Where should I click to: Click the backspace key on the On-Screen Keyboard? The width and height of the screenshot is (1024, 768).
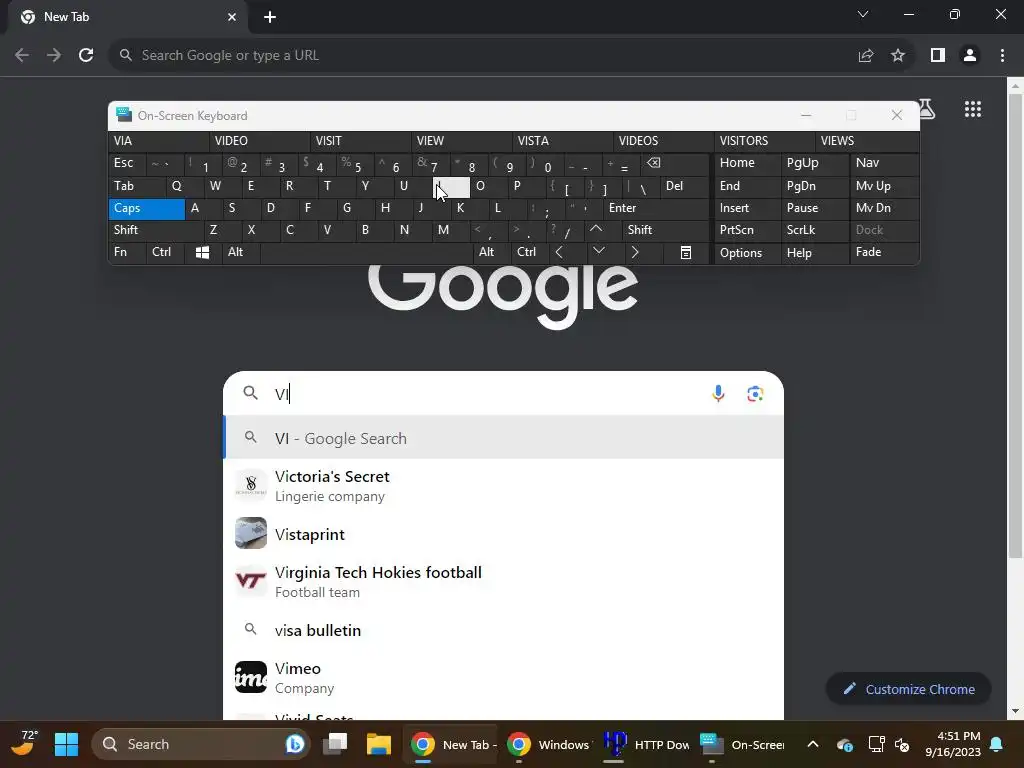653,163
